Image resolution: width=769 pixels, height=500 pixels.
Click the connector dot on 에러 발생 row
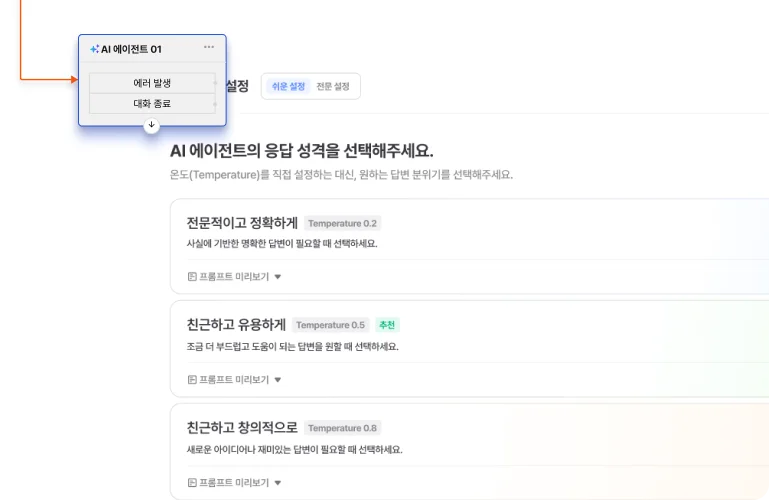coord(215,83)
